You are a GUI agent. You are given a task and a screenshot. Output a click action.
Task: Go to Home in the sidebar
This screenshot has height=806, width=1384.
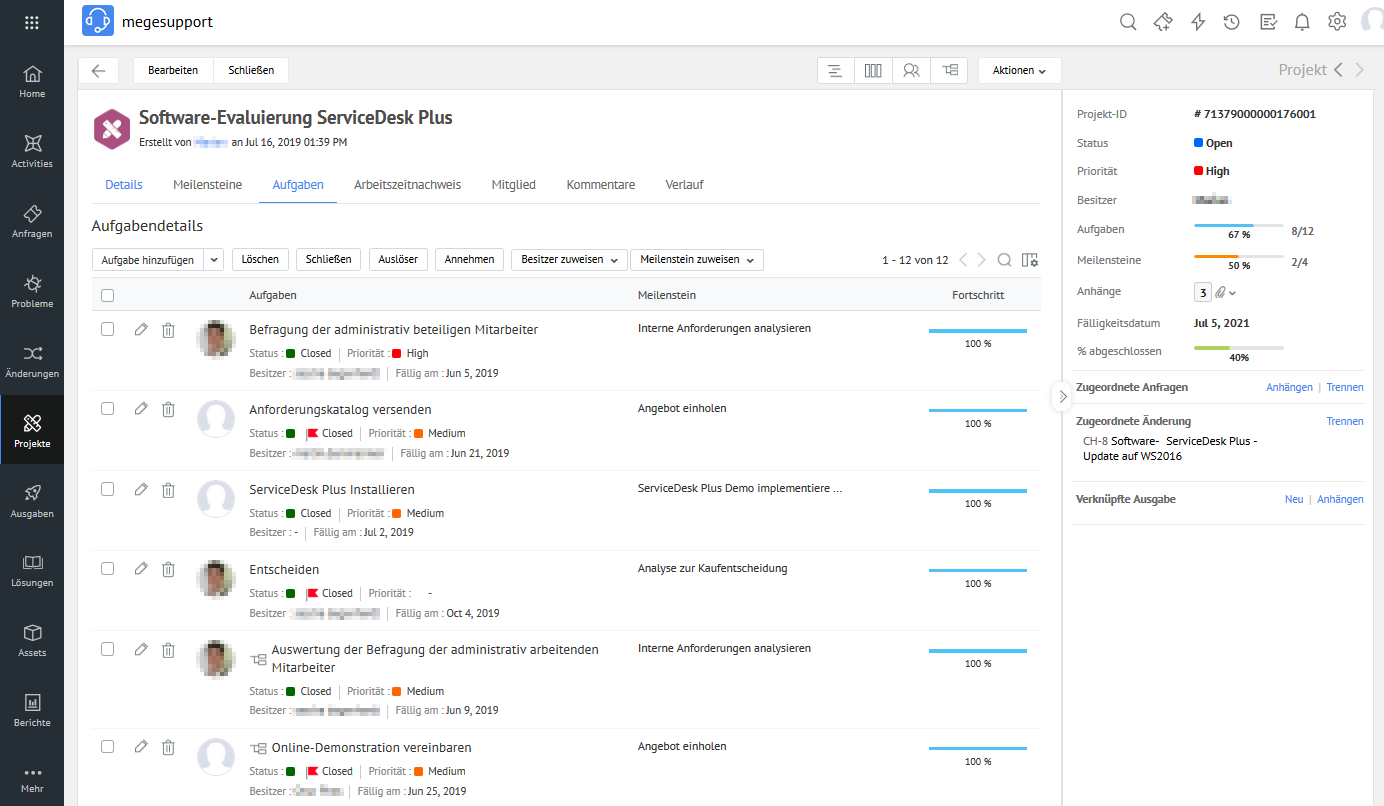pyautogui.click(x=32, y=82)
